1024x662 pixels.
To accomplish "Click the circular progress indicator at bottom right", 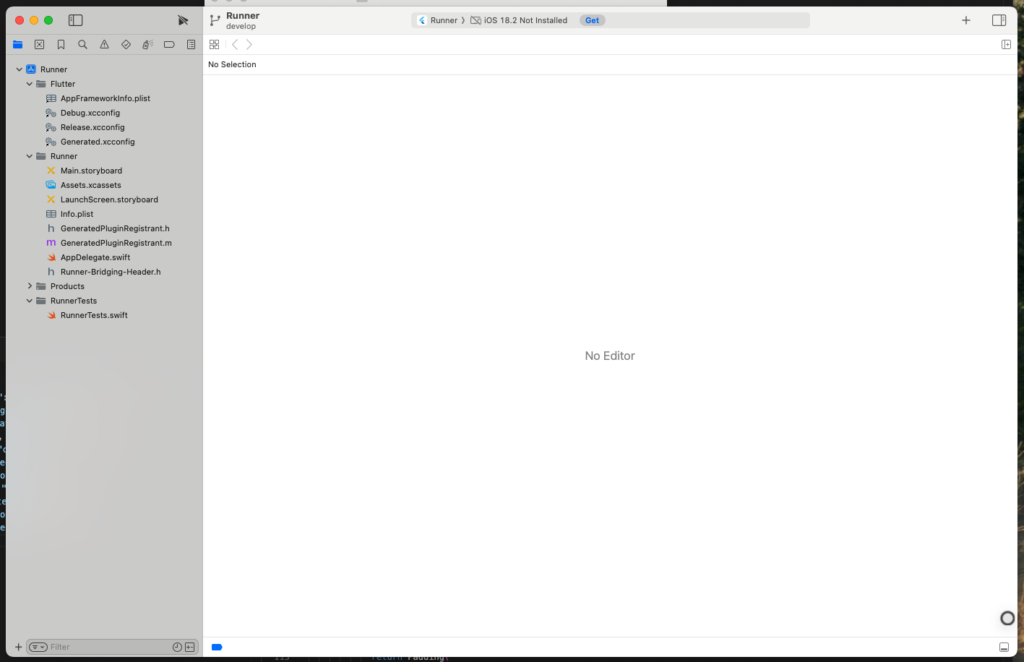I will (x=1007, y=618).
